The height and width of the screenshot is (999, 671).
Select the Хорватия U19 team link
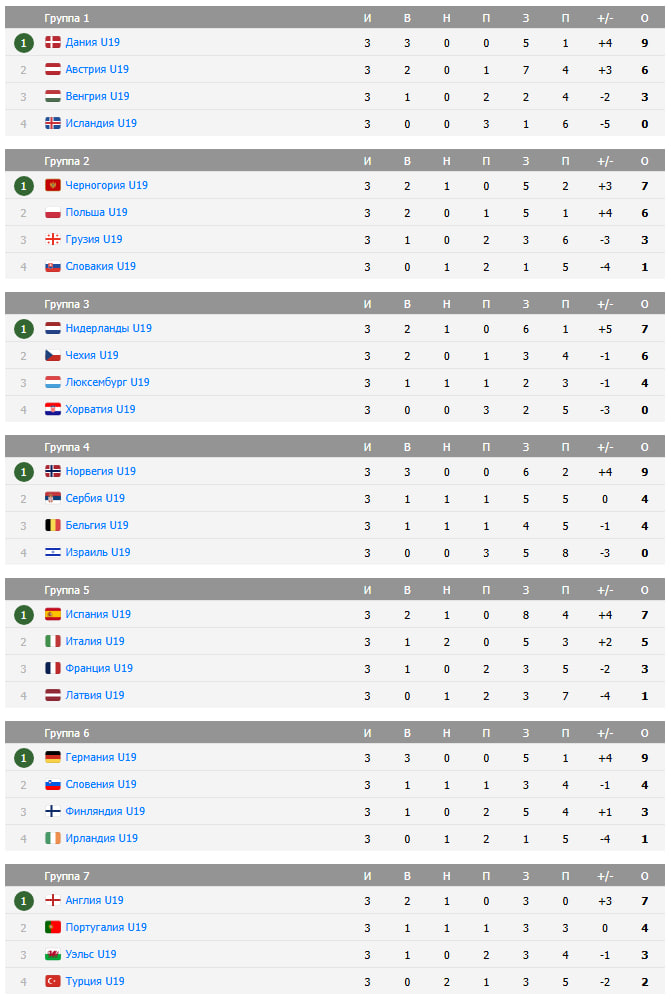click(100, 409)
